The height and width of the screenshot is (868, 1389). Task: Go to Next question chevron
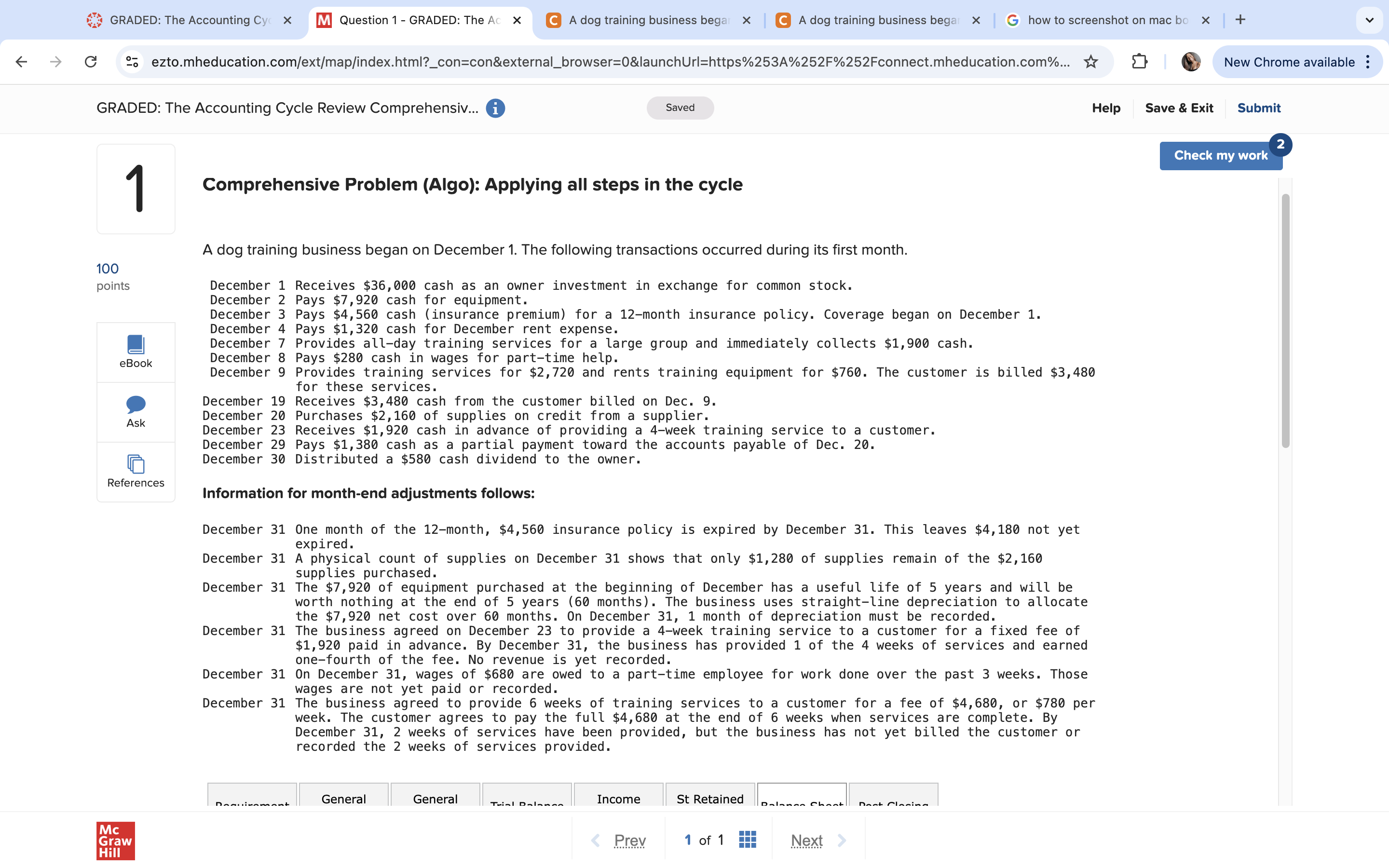(842, 840)
